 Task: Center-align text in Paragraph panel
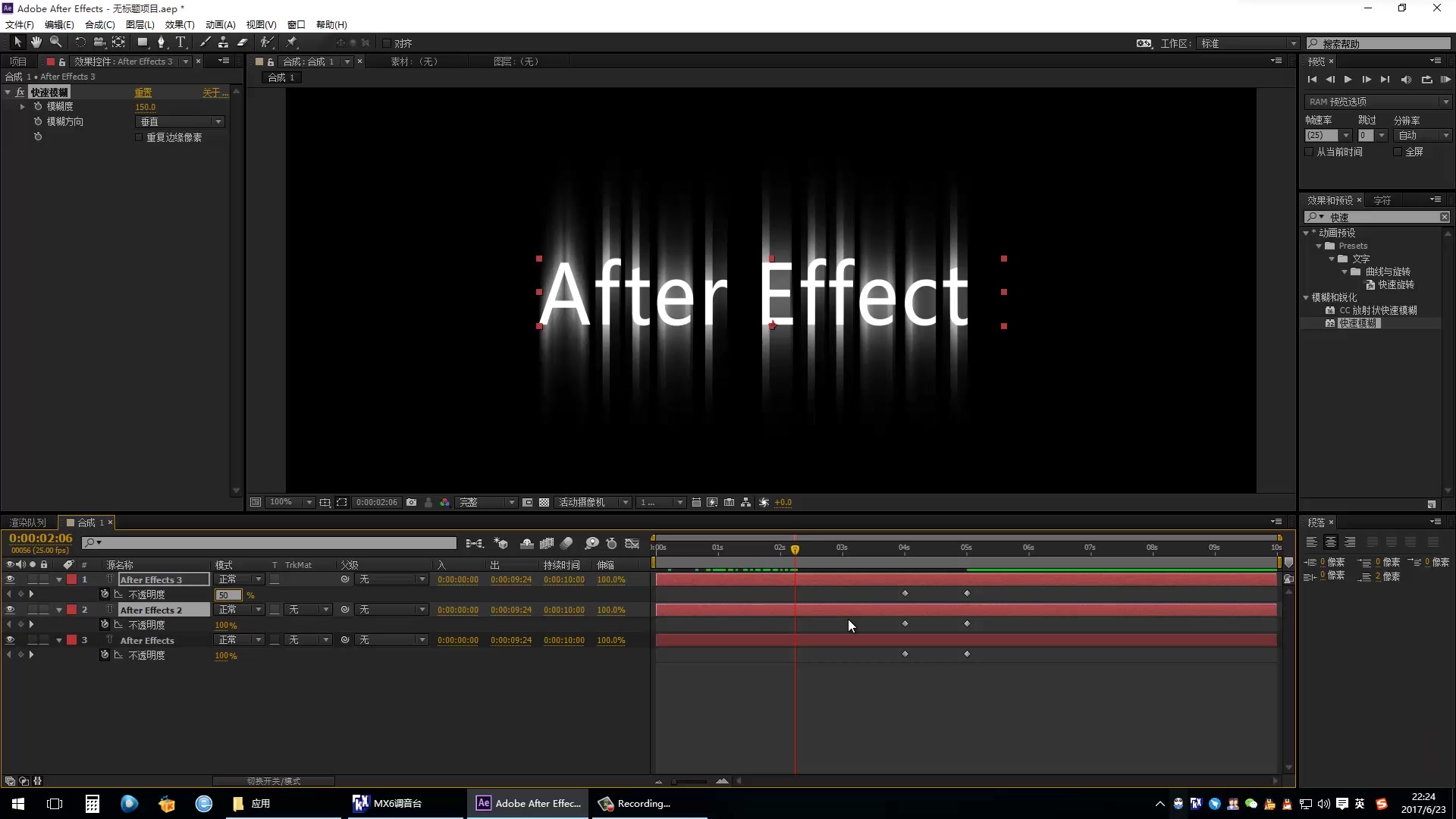[x=1330, y=542]
